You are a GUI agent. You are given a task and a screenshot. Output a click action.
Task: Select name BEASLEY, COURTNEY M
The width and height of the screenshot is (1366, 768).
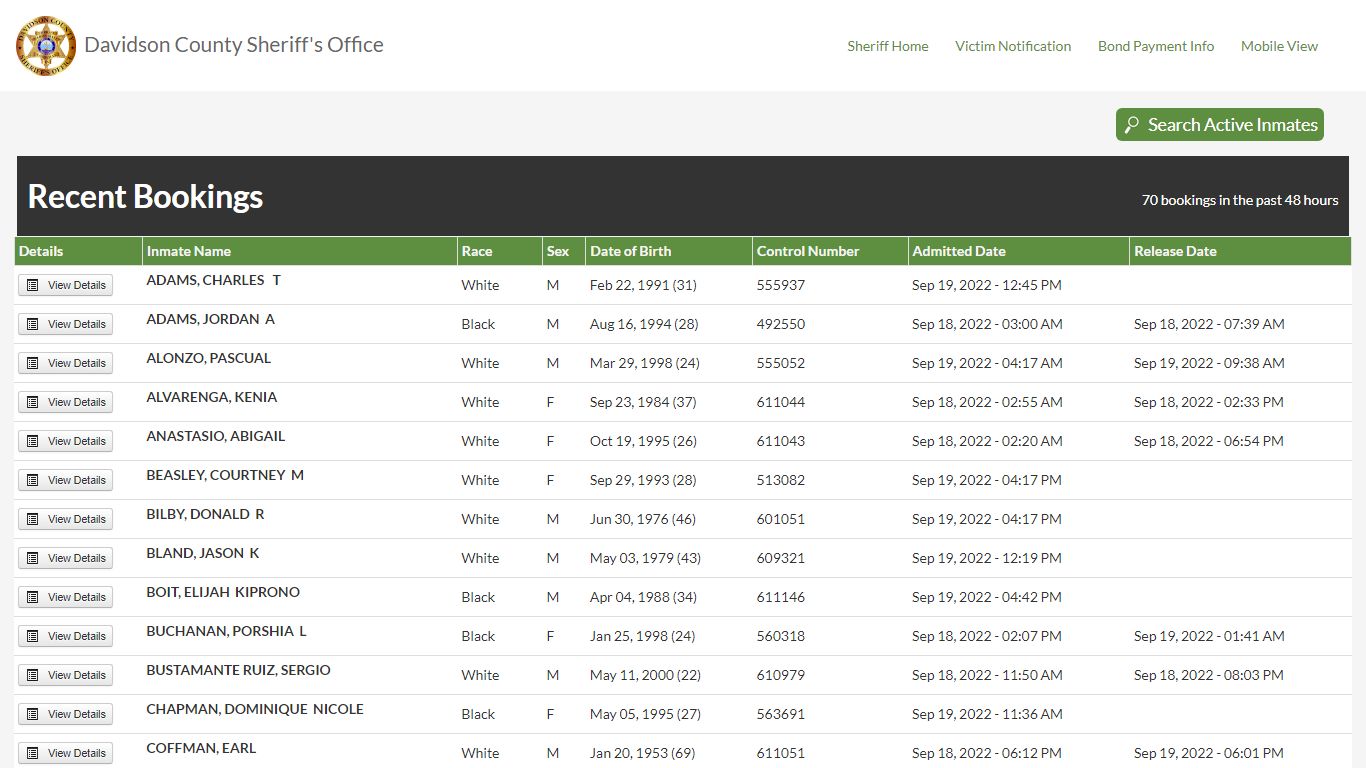tap(225, 475)
